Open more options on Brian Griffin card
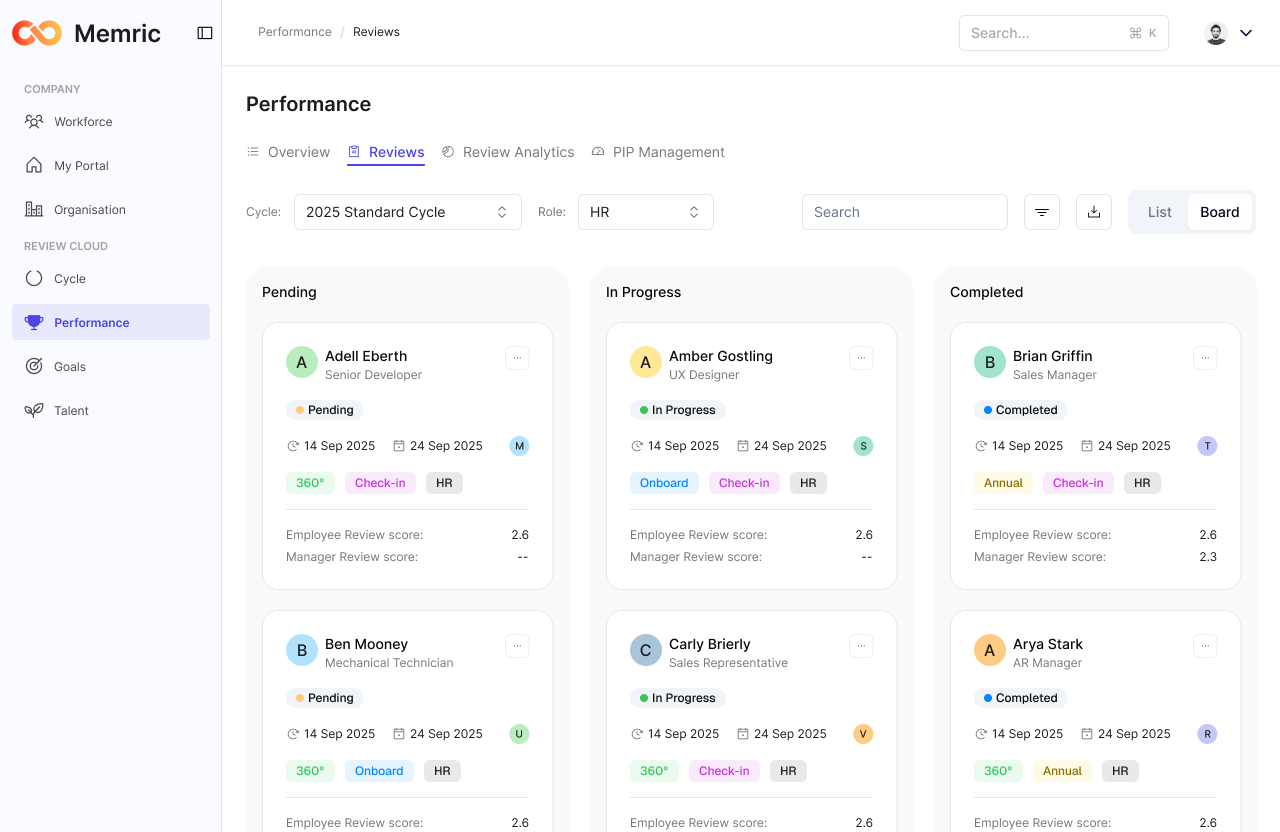Image resolution: width=1280 pixels, height=832 pixels. [x=1205, y=358]
